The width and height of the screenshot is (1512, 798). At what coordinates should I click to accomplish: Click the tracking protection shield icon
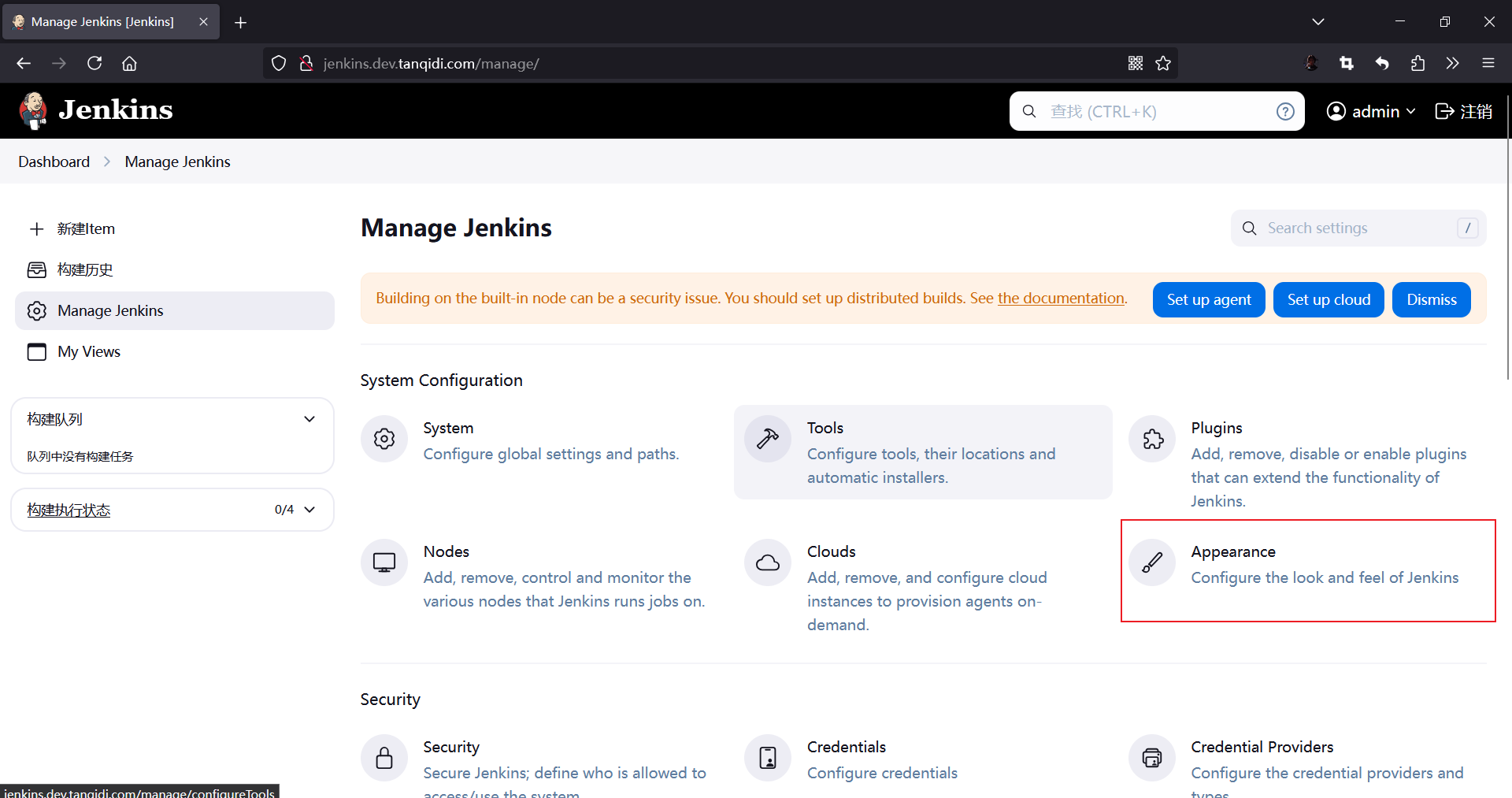click(279, 63)
